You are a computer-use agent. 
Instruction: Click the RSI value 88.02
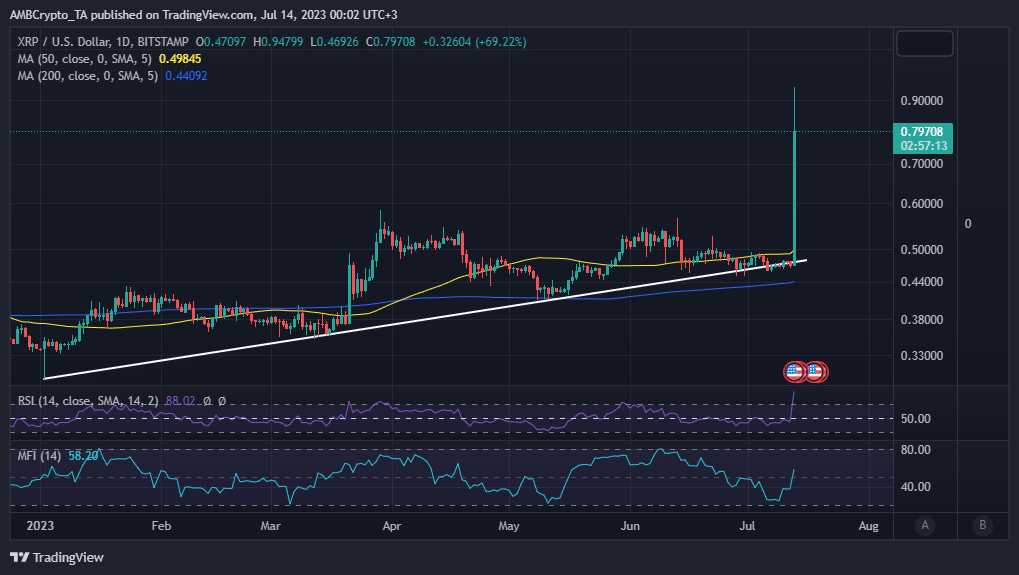coord(180,401)
